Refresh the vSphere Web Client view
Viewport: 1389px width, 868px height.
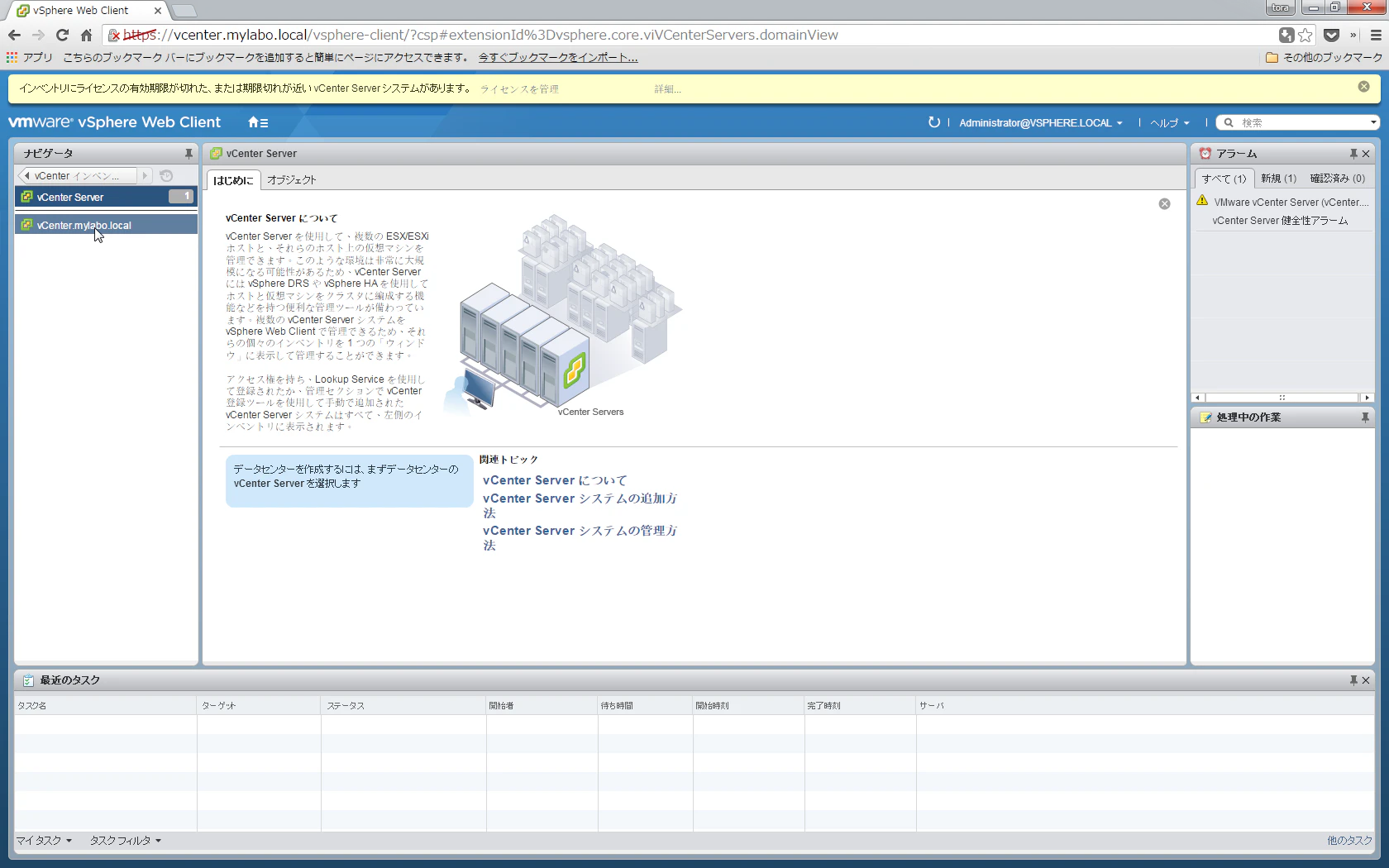point(933,122)
